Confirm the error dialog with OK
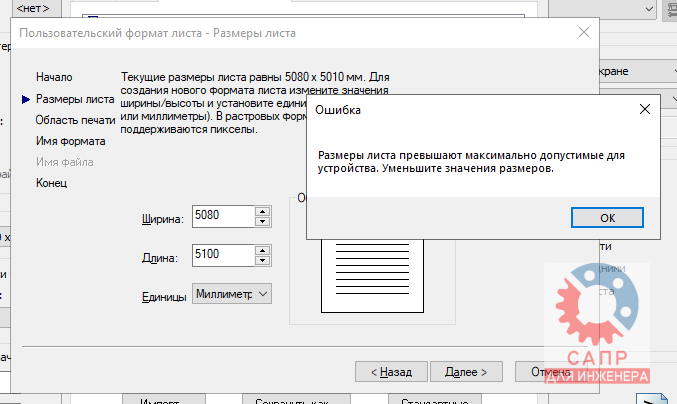The width and height of the screenshot is (677, 404). coord(607,218)
